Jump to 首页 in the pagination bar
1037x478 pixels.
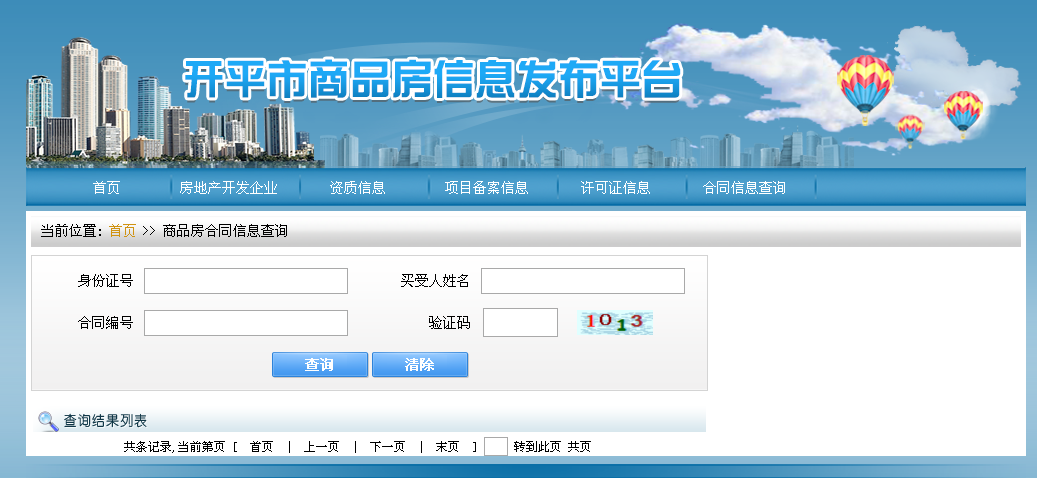[x=261, y=447]
